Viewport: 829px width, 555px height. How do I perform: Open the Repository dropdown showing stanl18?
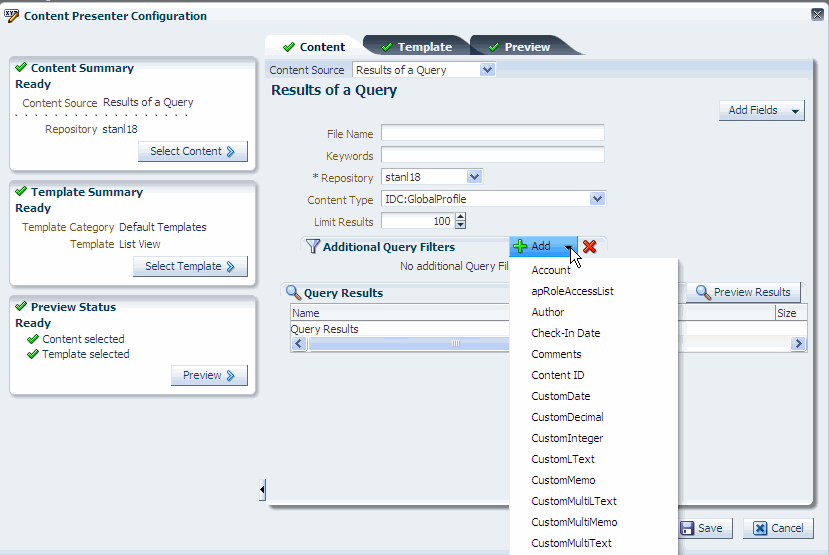[474, 177]
